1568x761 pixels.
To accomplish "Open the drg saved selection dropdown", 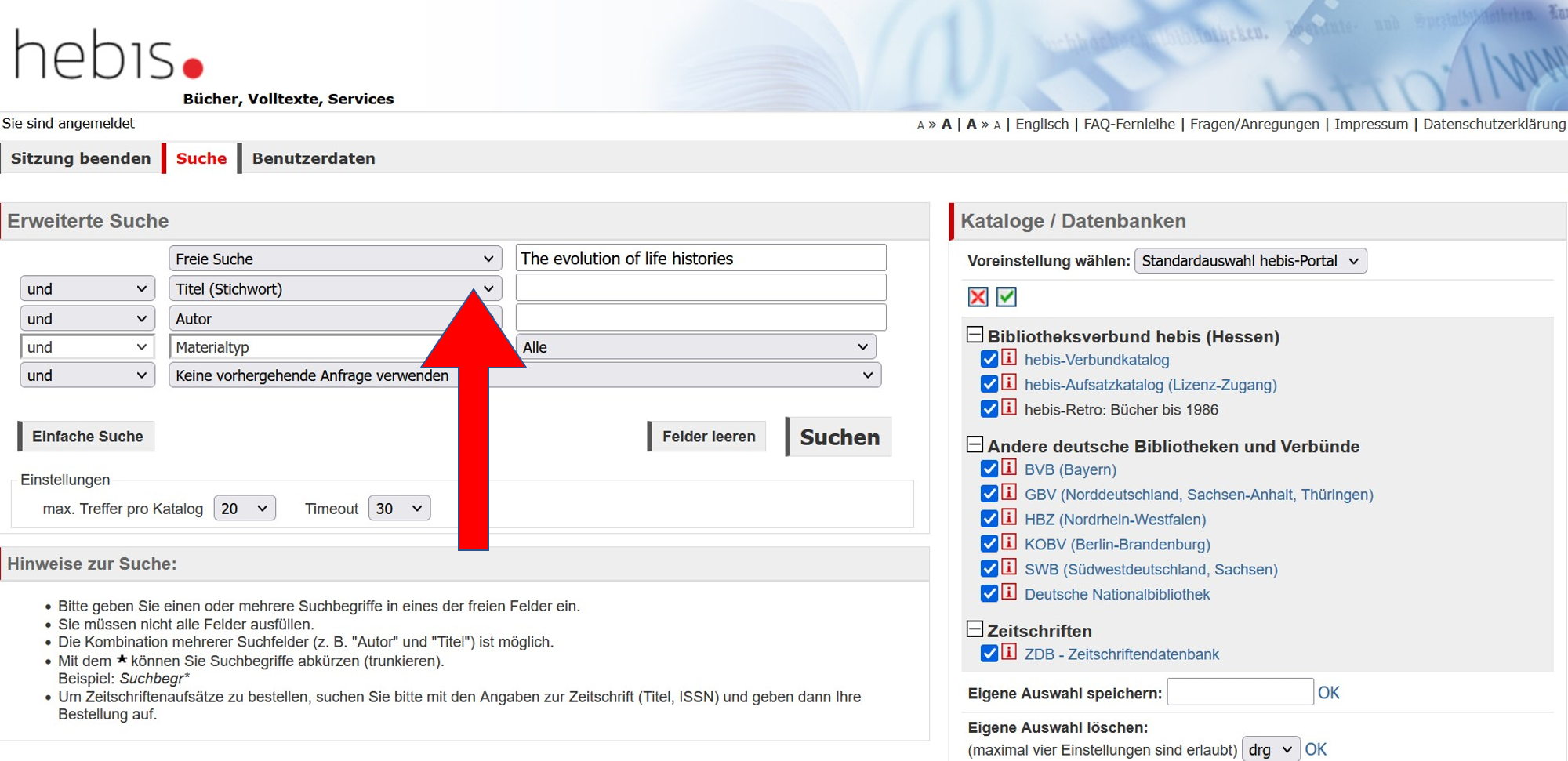I will coord(1271,749).
